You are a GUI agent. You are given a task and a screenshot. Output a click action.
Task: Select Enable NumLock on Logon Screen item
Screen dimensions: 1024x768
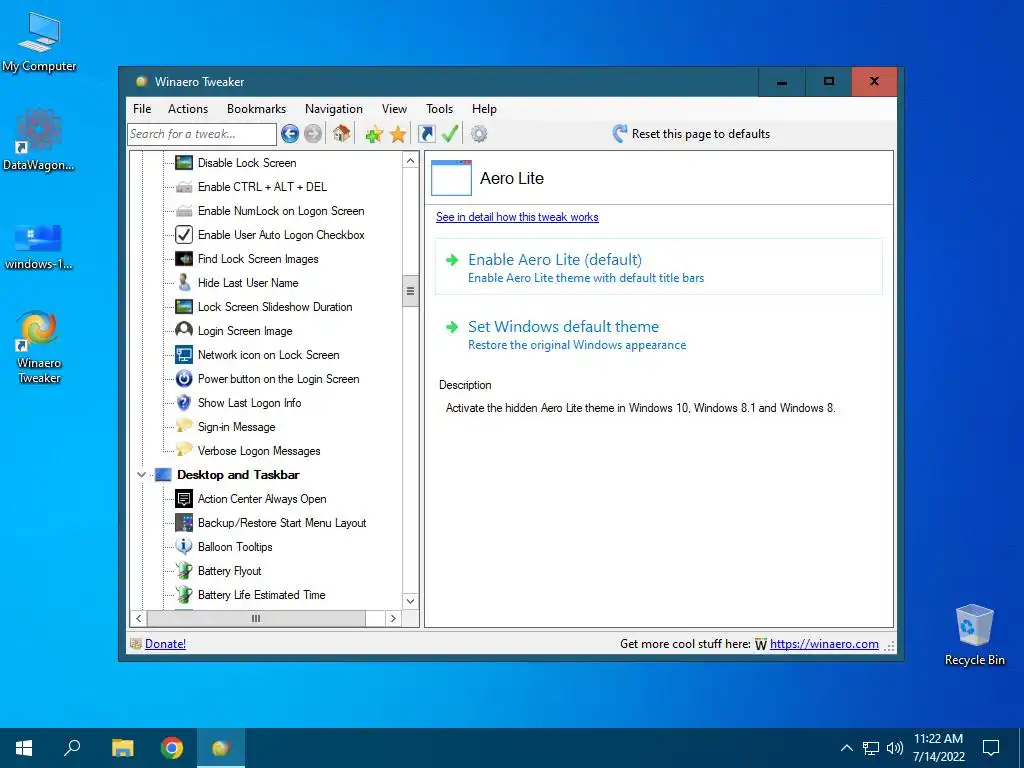[281, 211]
